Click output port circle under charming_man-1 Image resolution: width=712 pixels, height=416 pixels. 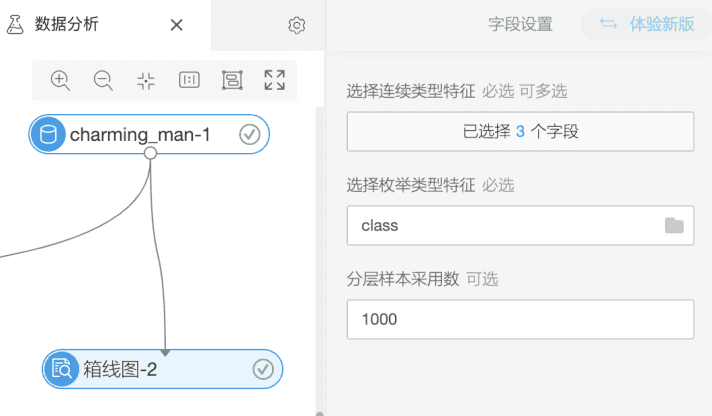[150, 153]
